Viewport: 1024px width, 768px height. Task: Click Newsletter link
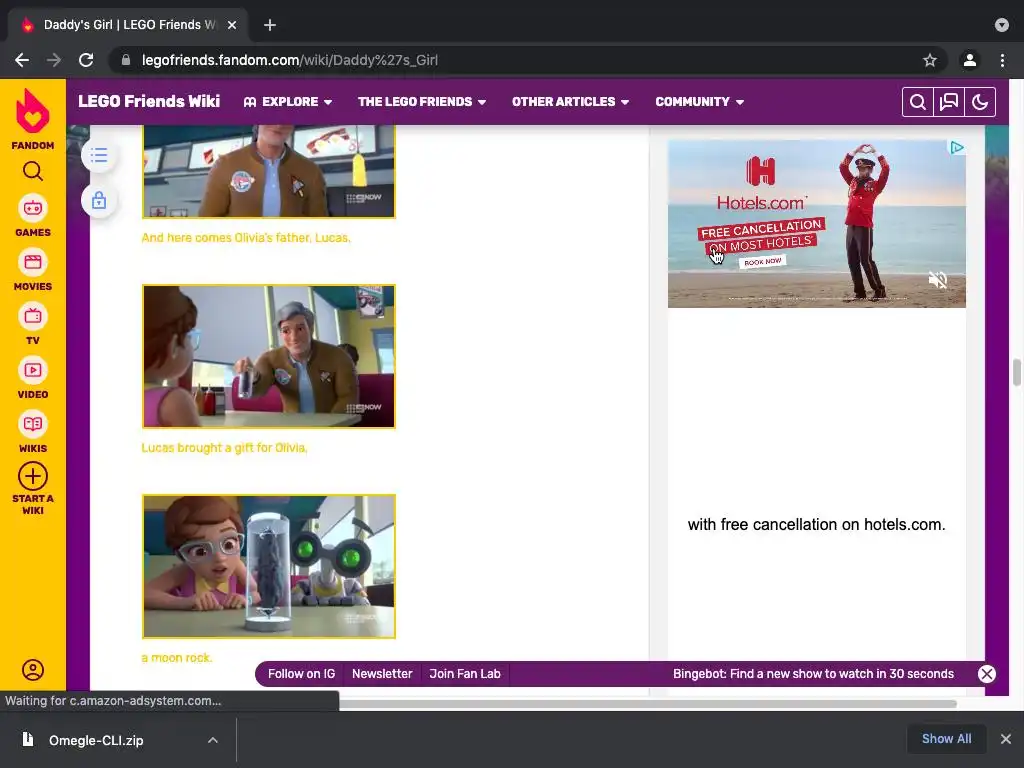point(382,674)
